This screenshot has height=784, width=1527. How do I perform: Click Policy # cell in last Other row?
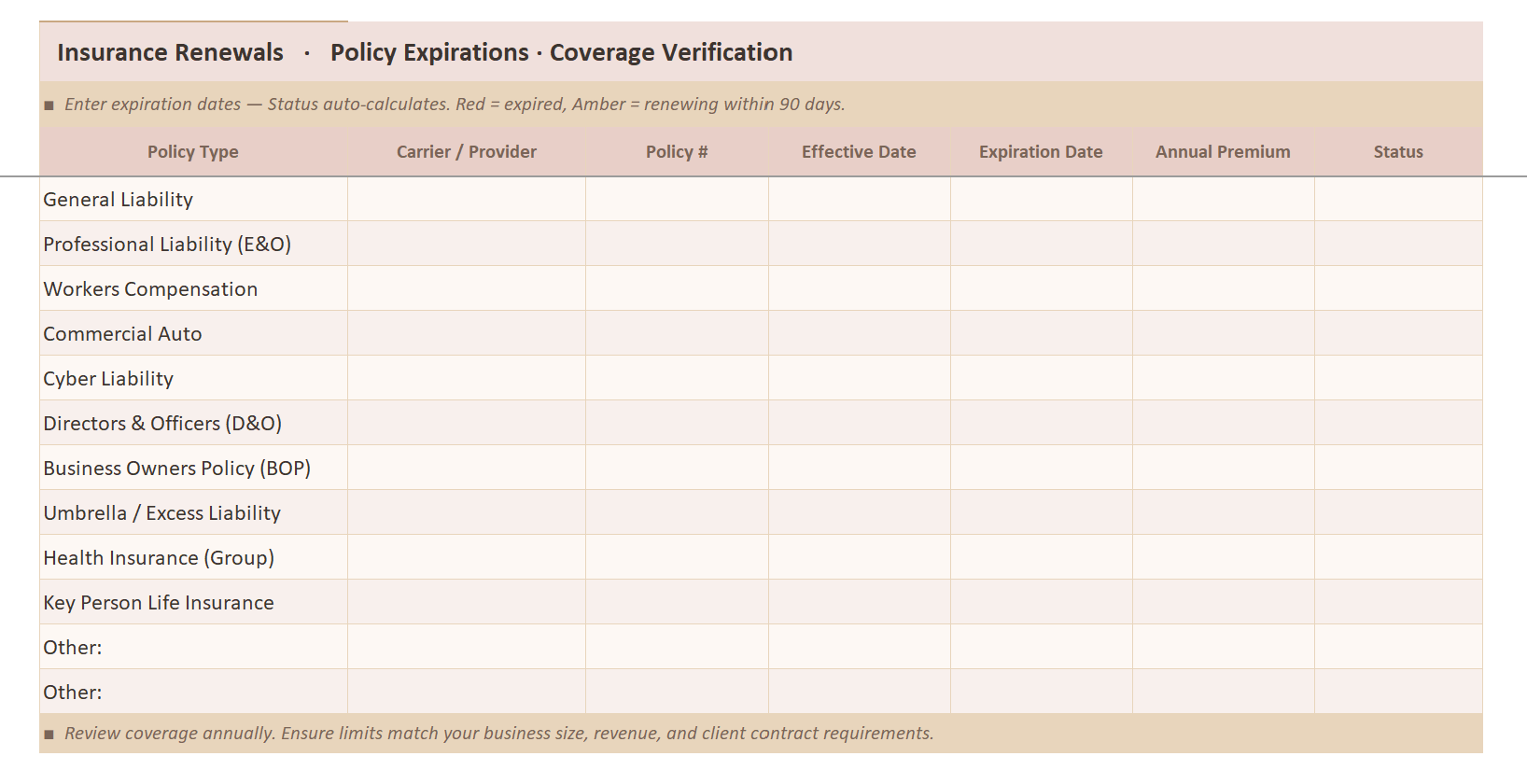point(677,692)
